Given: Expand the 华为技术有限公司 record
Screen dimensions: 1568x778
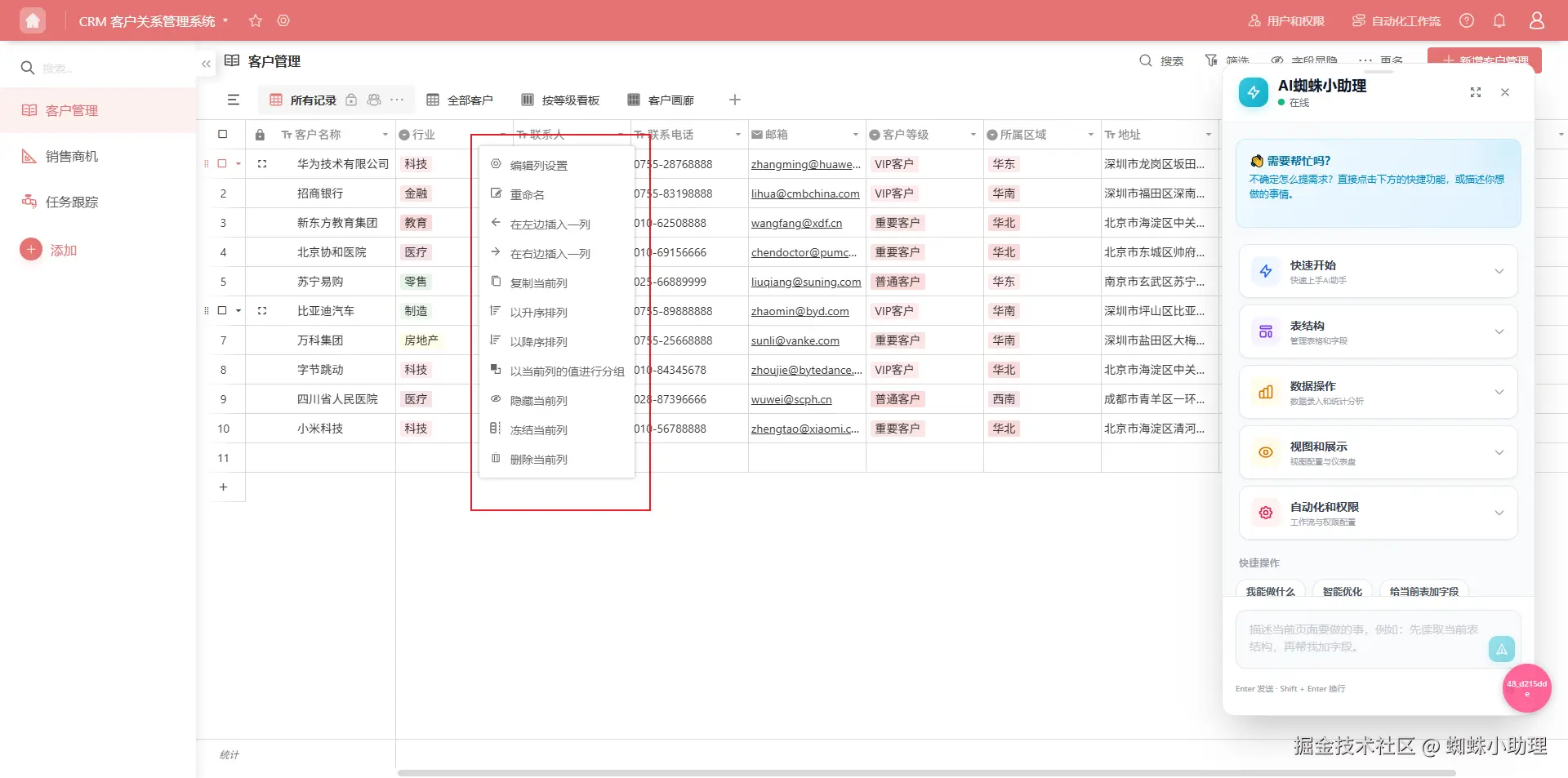Looking at the screenshot, I should coord(262,164).
